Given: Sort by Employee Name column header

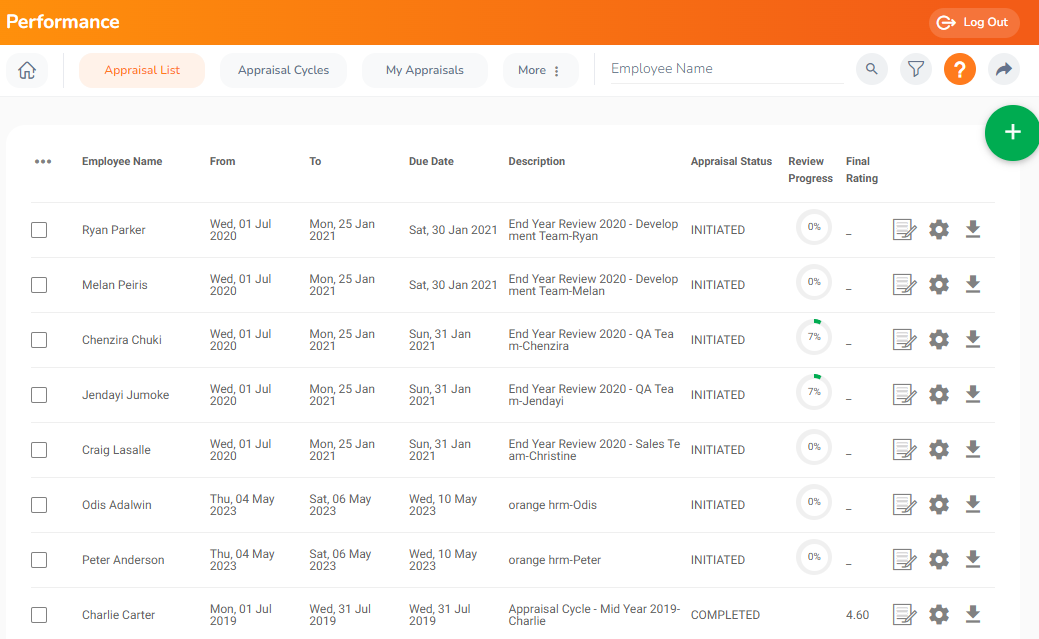Looking at the screenshot, I should [122, 162].
